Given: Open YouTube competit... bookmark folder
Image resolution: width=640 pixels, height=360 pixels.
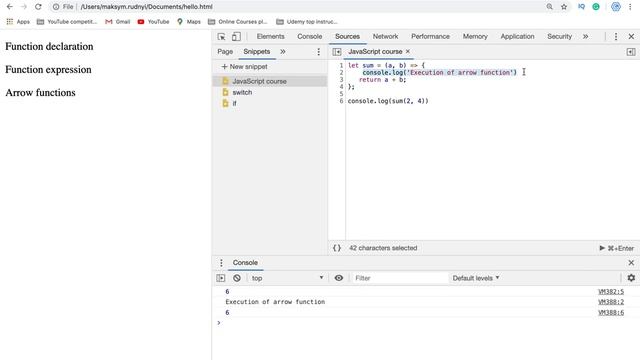Looking at the screenshot, I should pyautogui.click(x=67, y=22).
